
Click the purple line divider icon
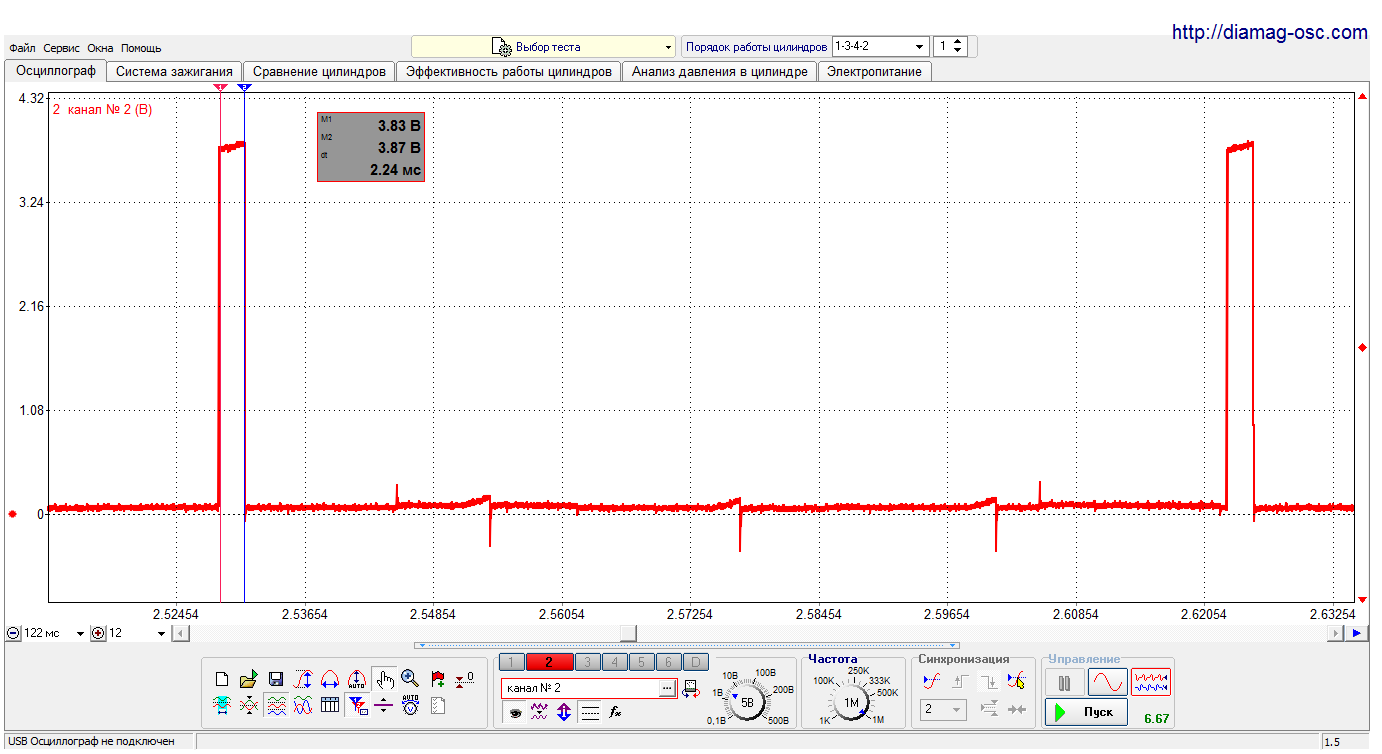tap(384, 705)
